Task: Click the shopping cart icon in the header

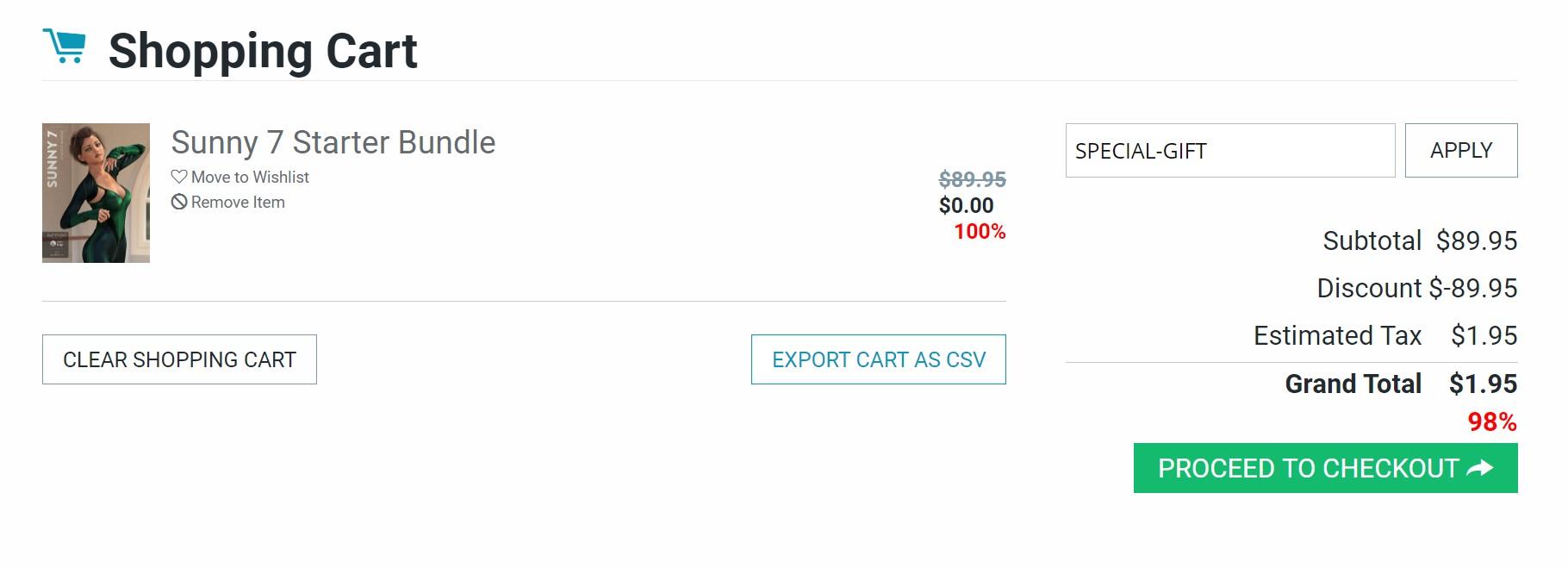Action: pyautogui.click(x=64, y=47)
